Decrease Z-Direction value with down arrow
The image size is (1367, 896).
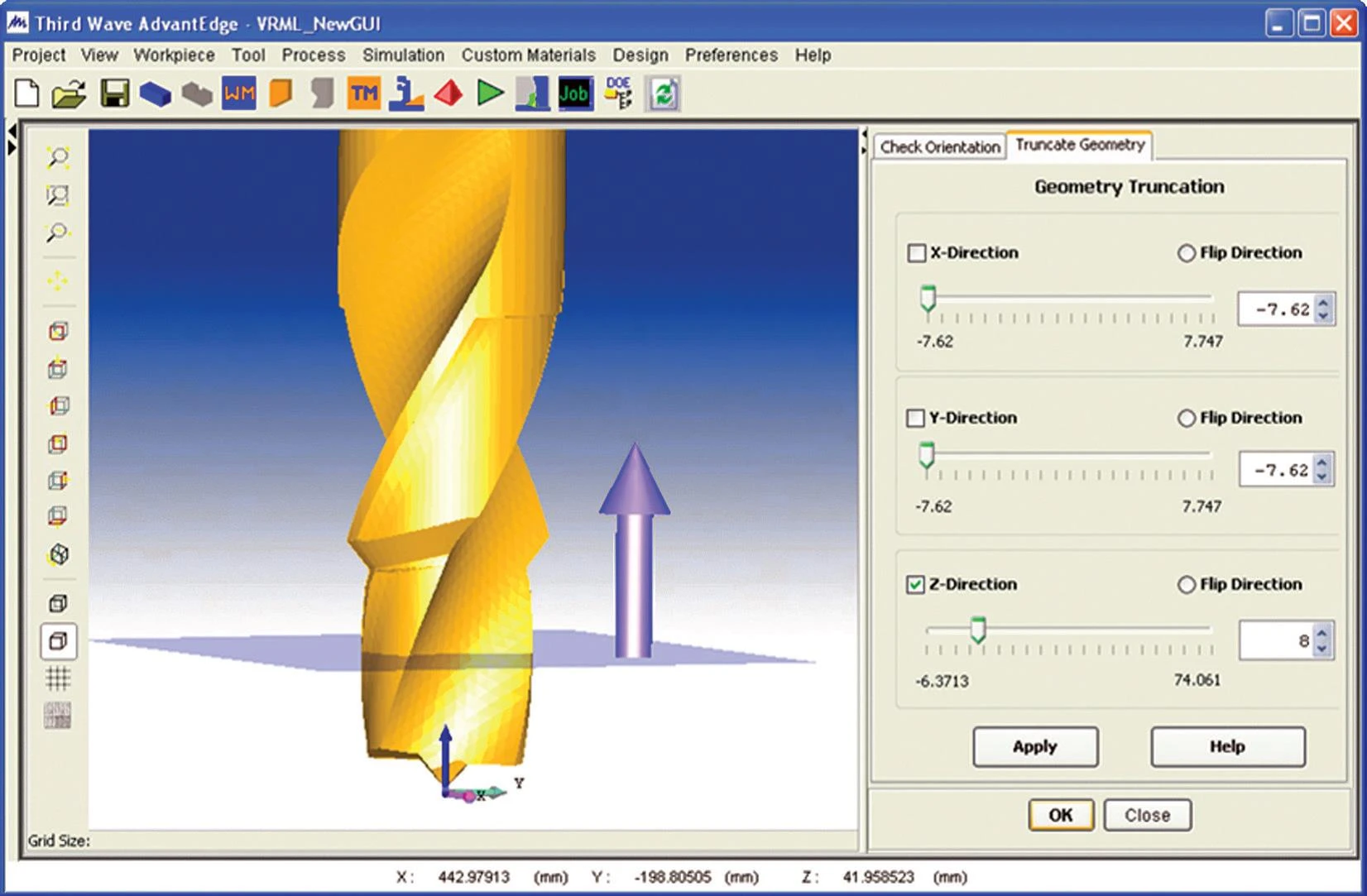pyautogui.click(x=1321, y=649)
